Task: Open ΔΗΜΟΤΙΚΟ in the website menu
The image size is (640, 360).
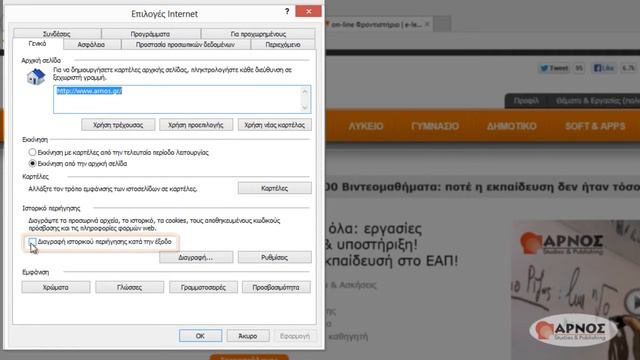Action: click(511, 126)
